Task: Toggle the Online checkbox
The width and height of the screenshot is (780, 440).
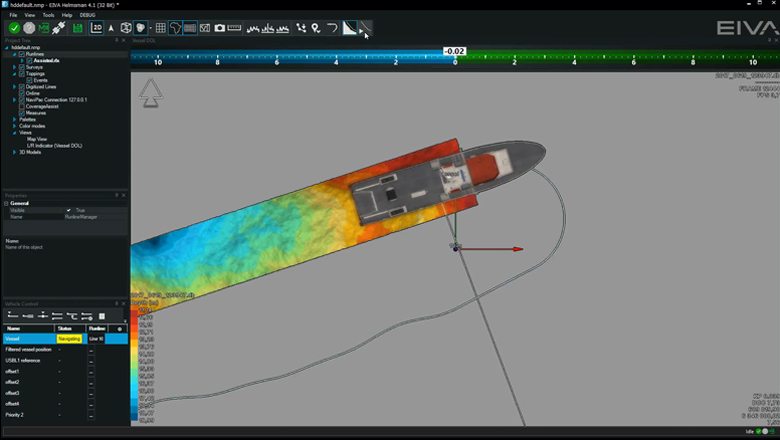Action: pos(21,93)
